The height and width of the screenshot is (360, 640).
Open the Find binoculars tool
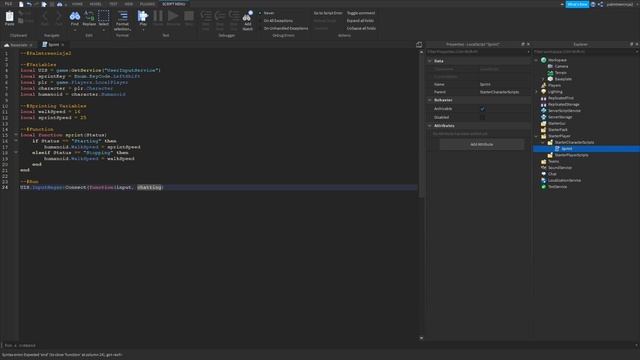75,18
